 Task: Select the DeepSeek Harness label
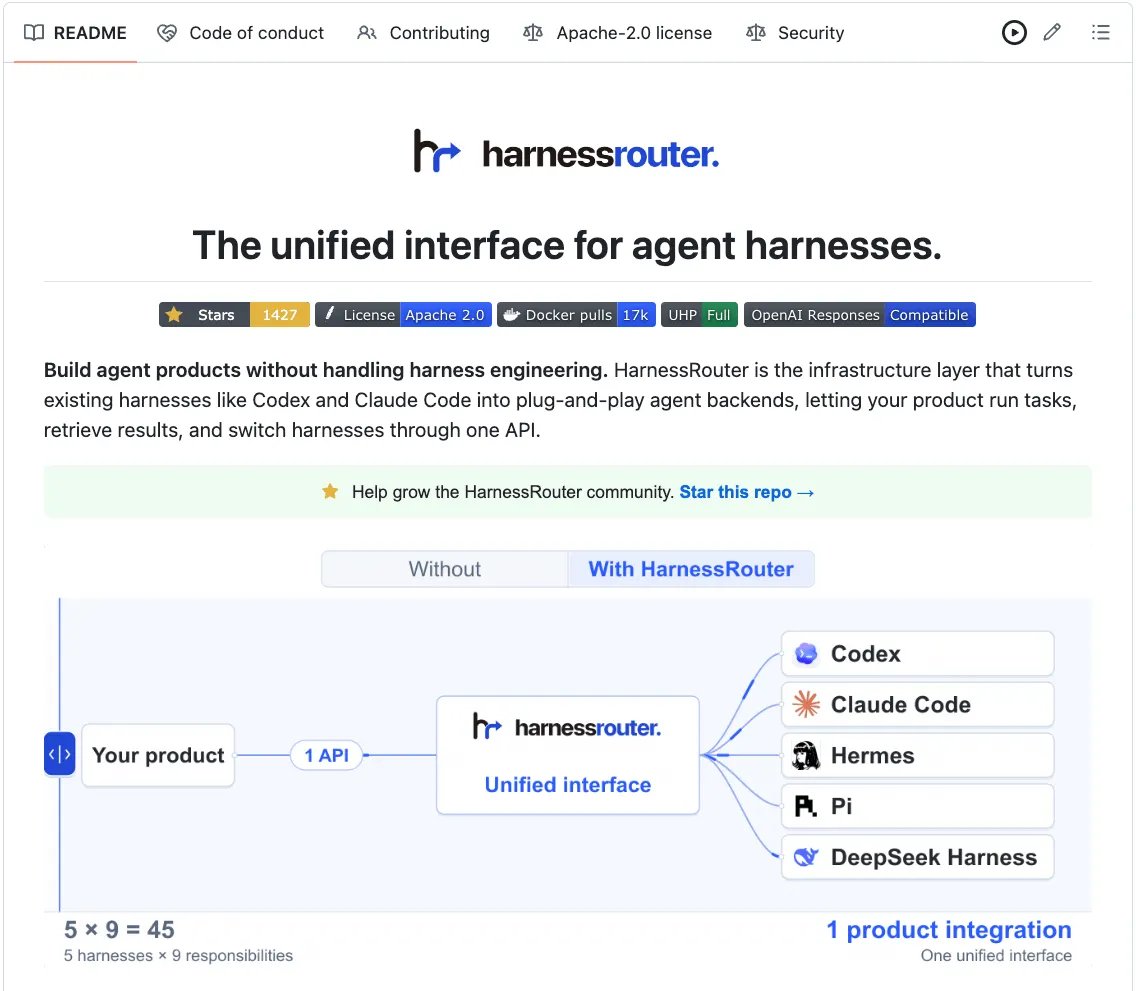934,857
